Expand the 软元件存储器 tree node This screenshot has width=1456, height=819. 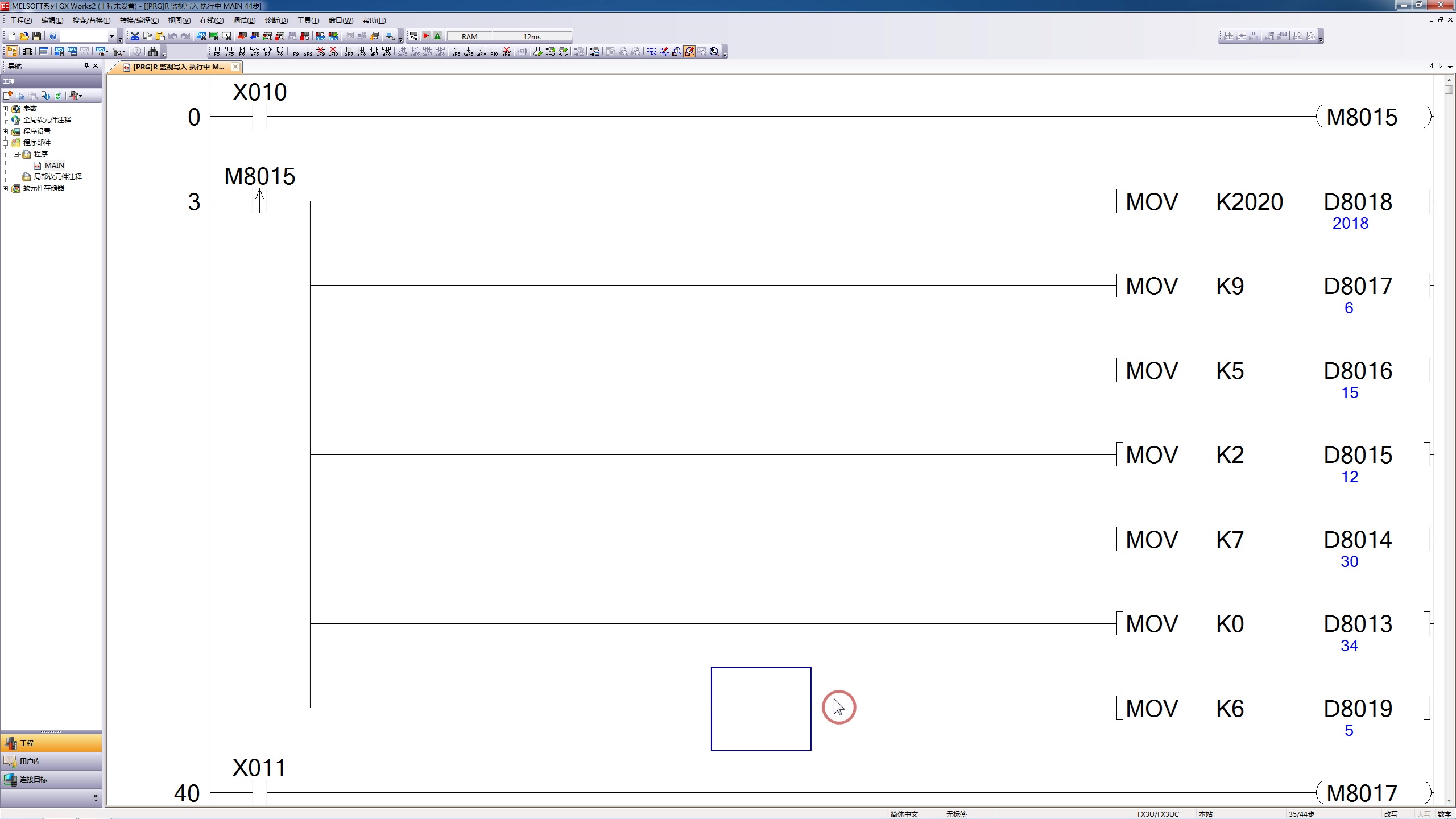[8, 188]
